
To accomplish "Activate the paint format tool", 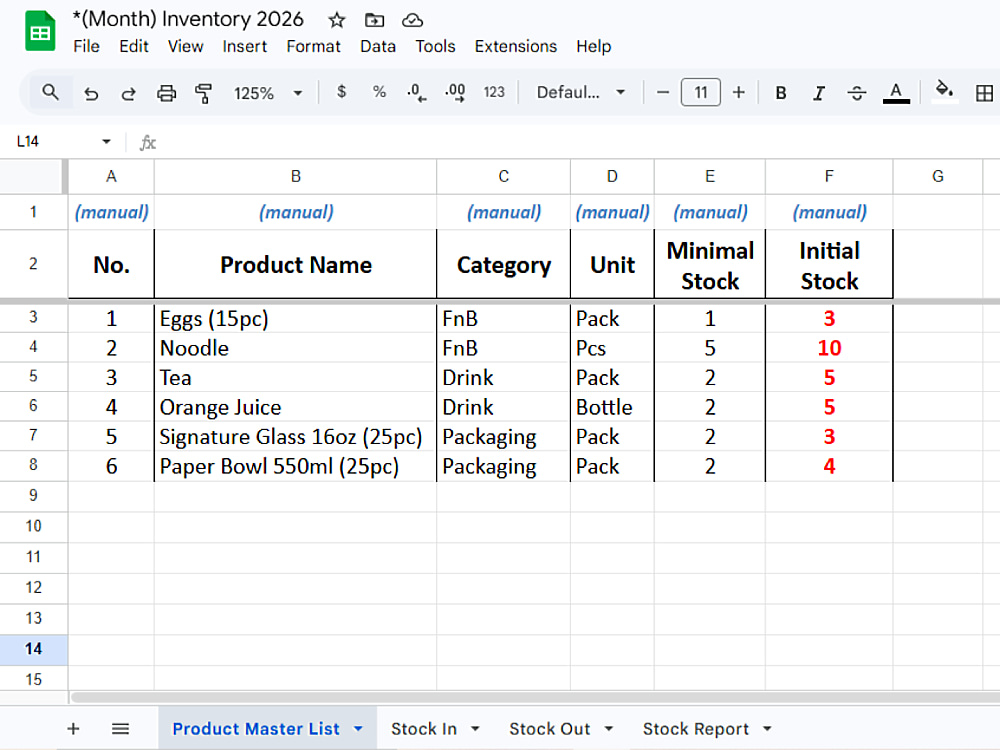I will [203, 93].
